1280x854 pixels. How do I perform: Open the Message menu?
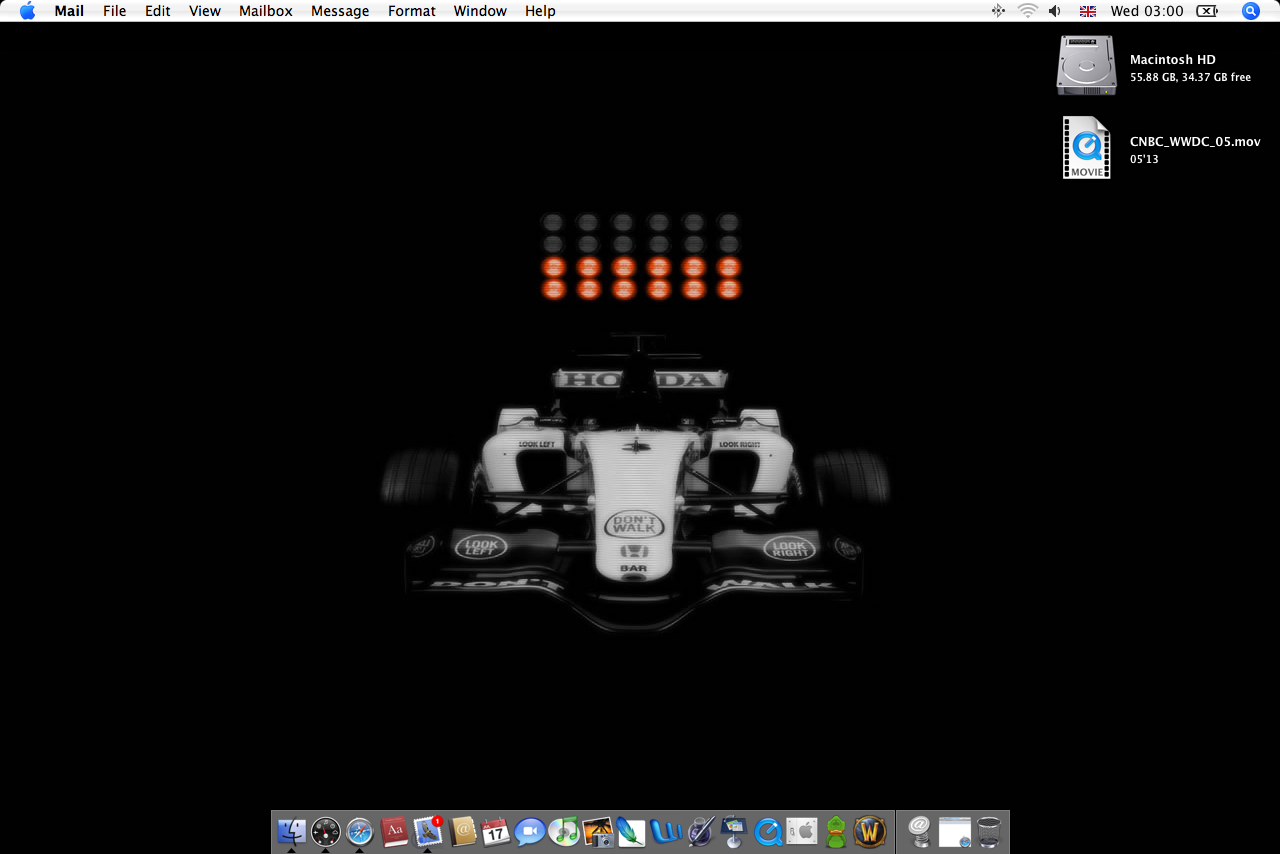coord(340,11)
